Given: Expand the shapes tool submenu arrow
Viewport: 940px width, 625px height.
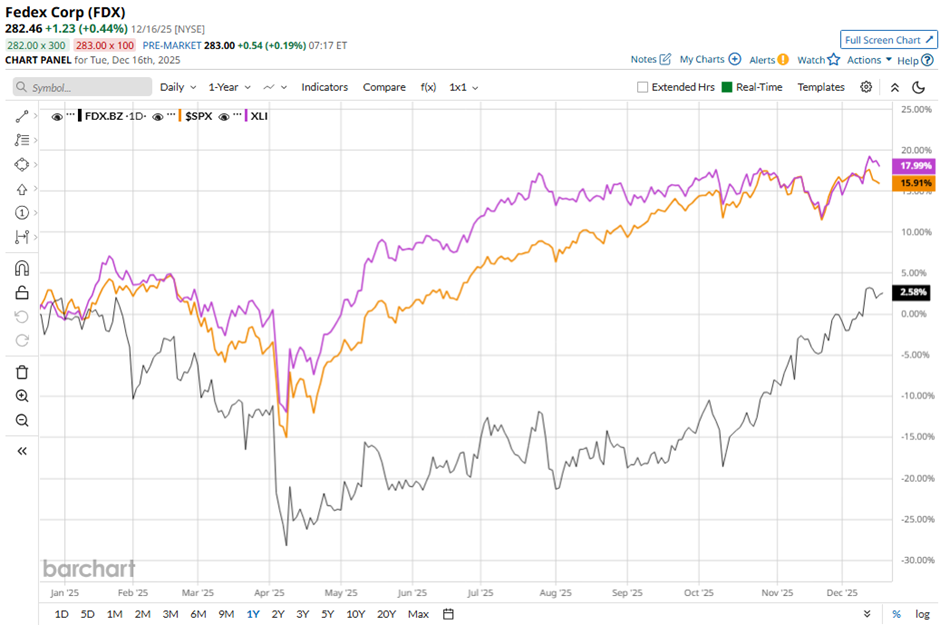Looking at the screenshot, I should click(x=35, y=164).
